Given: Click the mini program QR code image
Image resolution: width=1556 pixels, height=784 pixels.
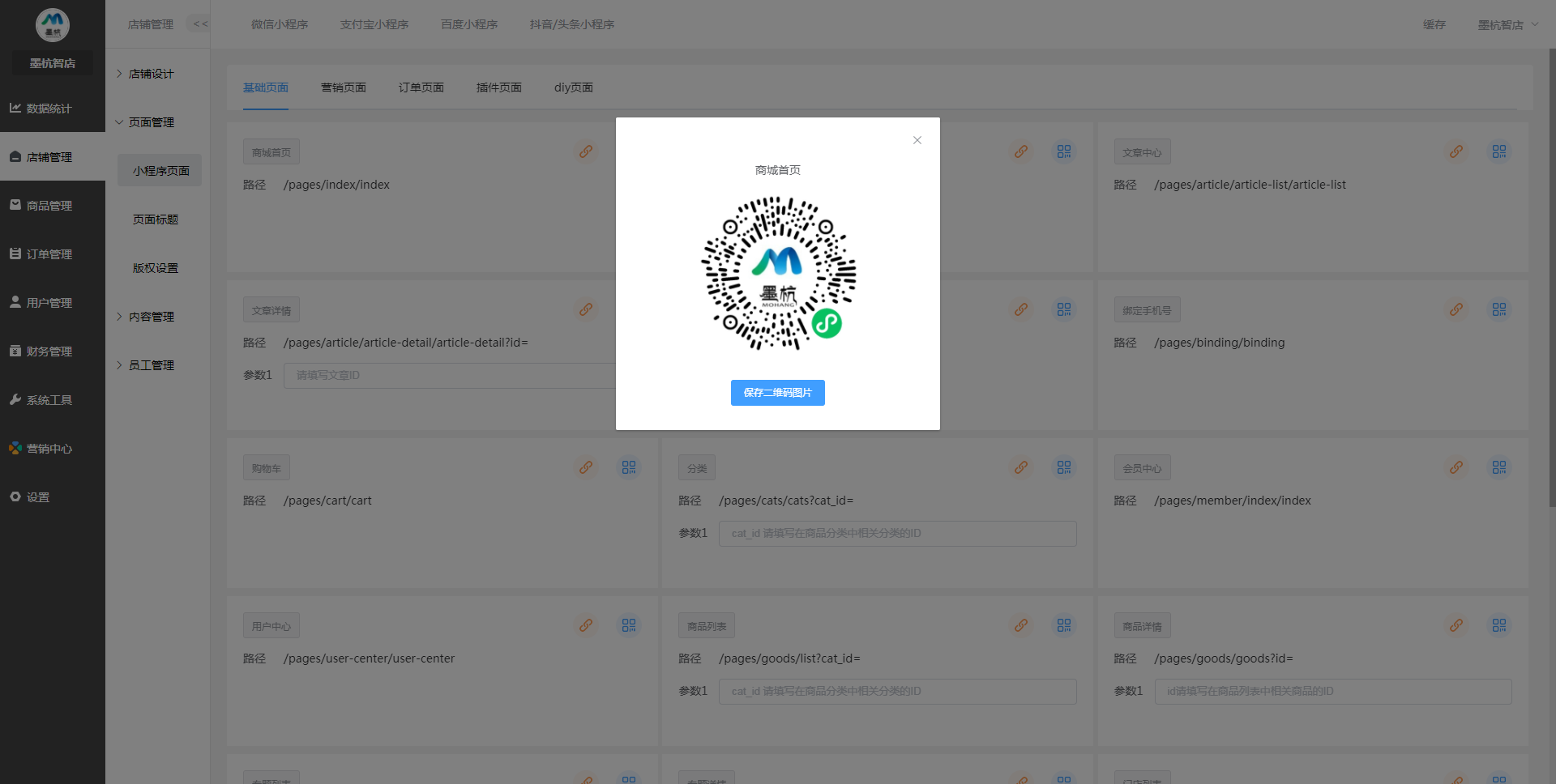Looking at the screenshot, I should coord(778,274).
